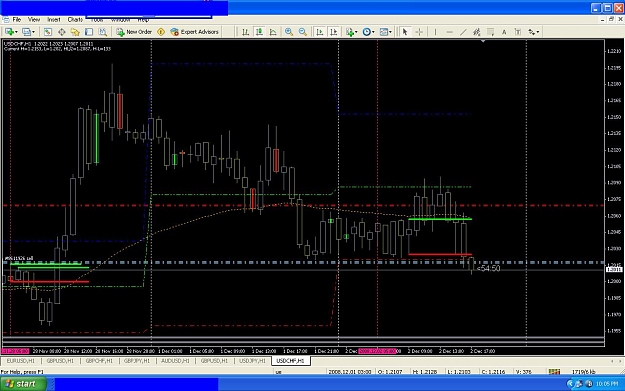Expand the Periods dropdown arrow
Image resolution: width=625 pixels, height=391 pixels.
coord(373,32)
